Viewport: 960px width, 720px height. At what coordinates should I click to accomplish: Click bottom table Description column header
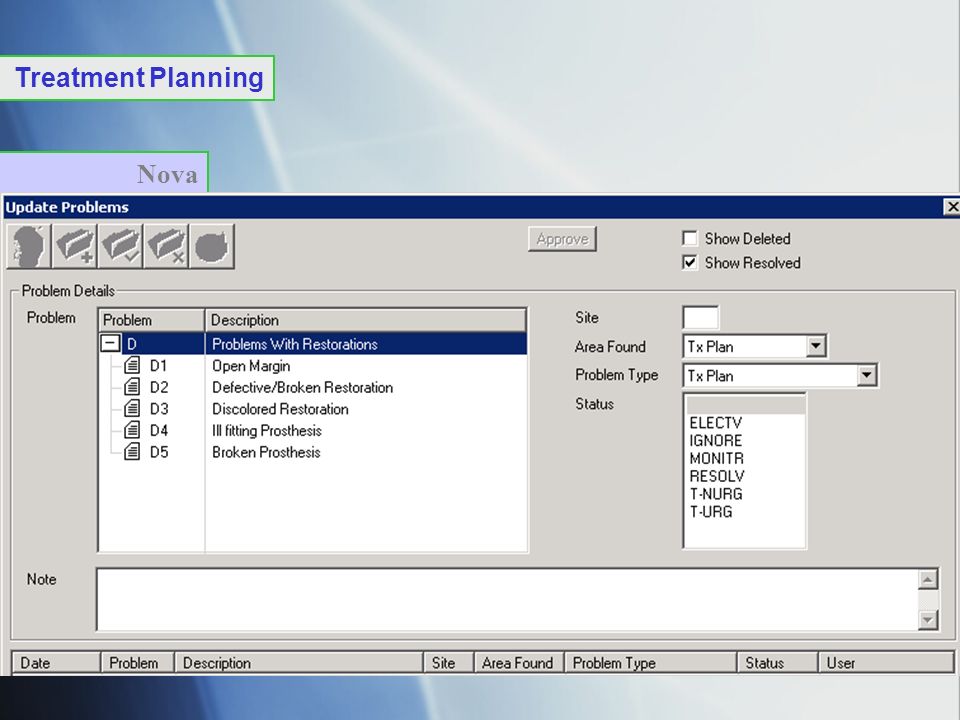click(x=299, y=662)
